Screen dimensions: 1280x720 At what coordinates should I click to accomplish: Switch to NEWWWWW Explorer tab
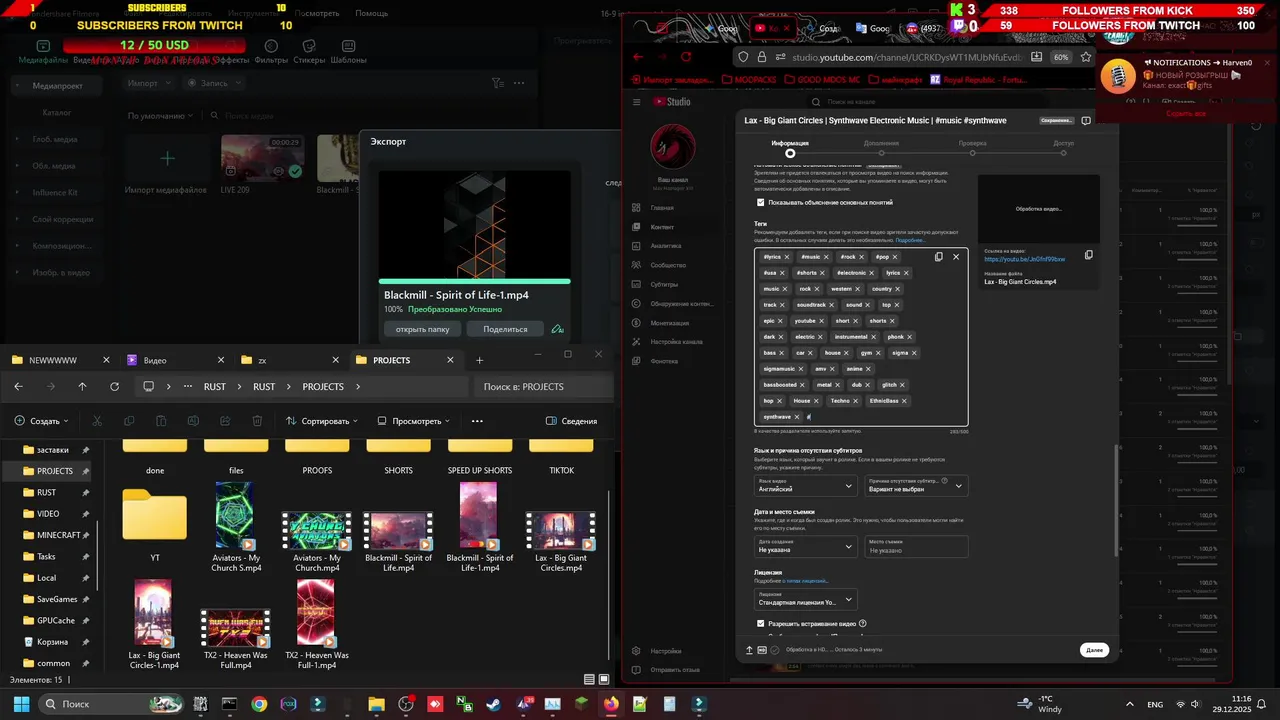(x=61, y=360)
